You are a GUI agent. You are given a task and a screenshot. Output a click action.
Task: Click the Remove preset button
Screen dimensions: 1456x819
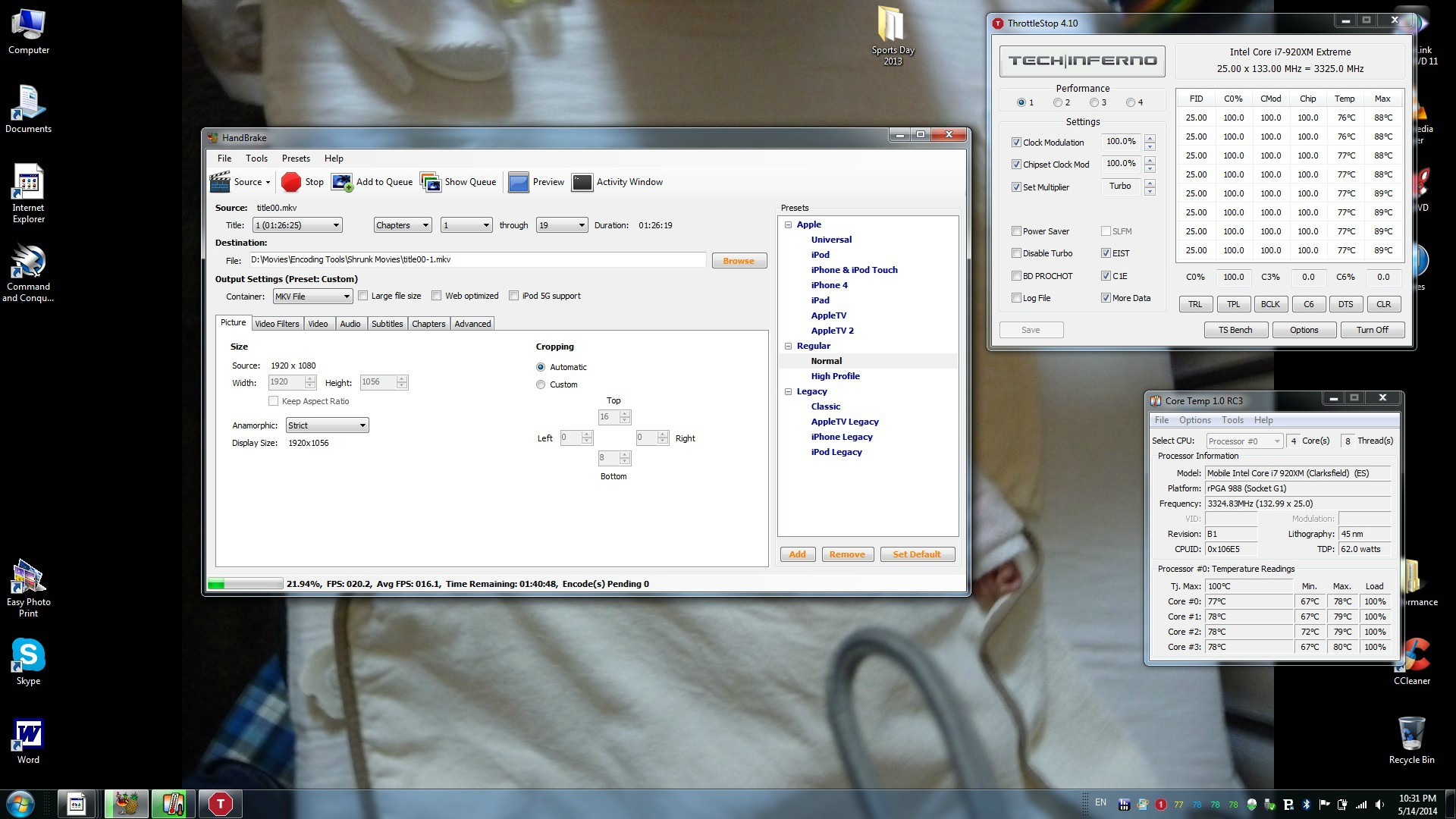click(847, 554)
